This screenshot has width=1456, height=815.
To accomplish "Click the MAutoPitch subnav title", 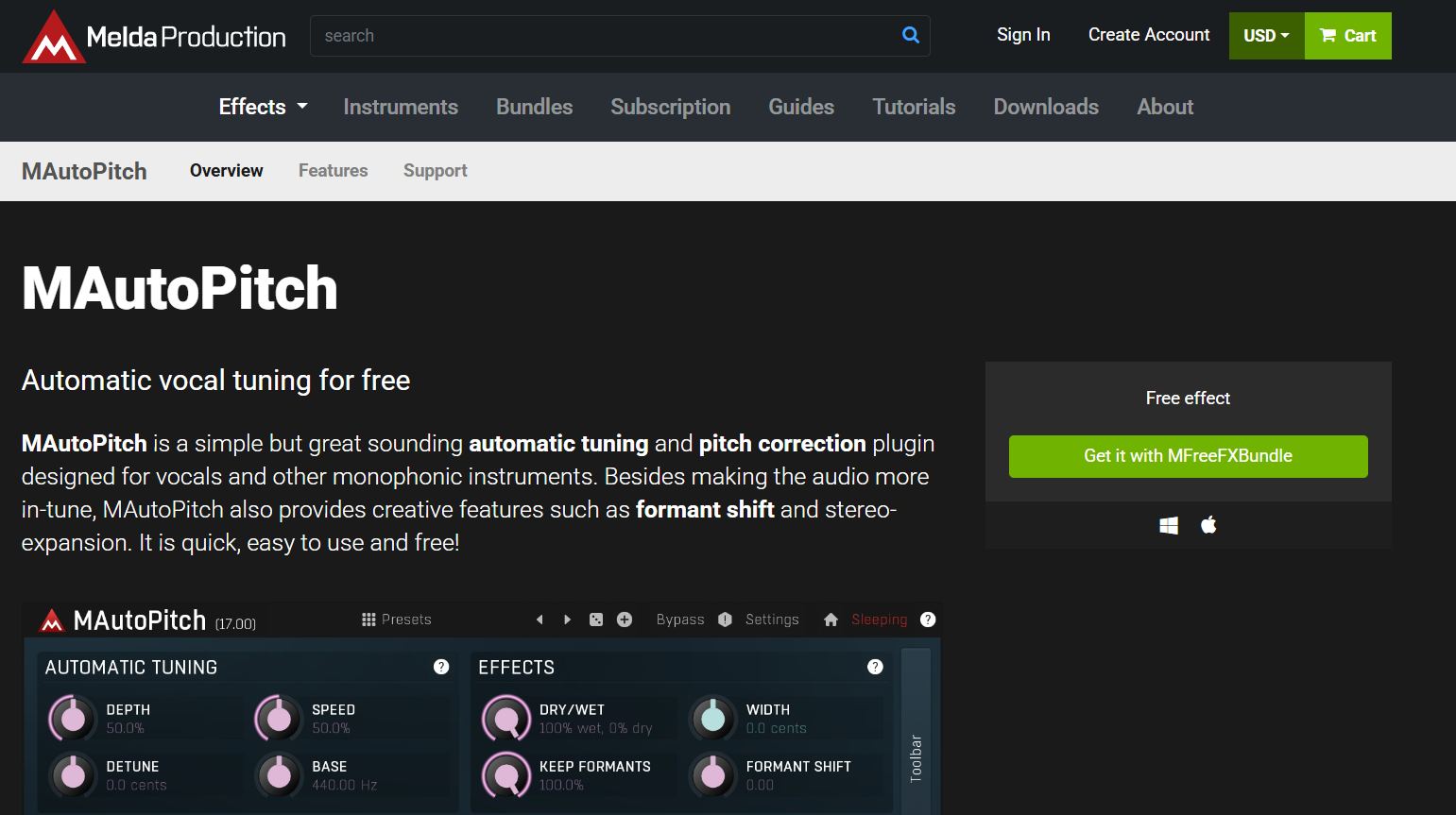I will (x=84, y=171).
